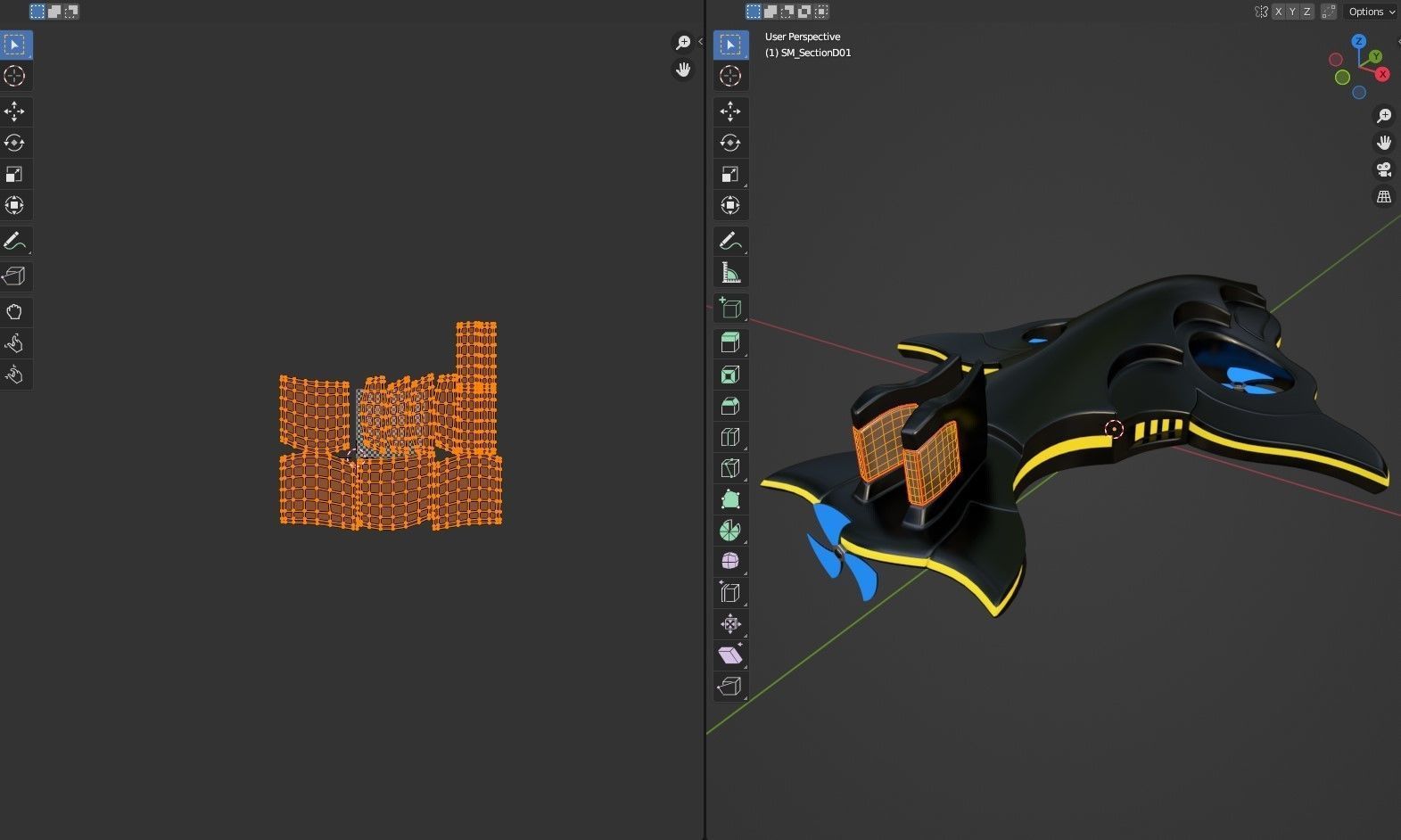Pick the Edge Slide tool
Image resolution: width=1401 pixels, height=840 pixels.
point(730,592)
